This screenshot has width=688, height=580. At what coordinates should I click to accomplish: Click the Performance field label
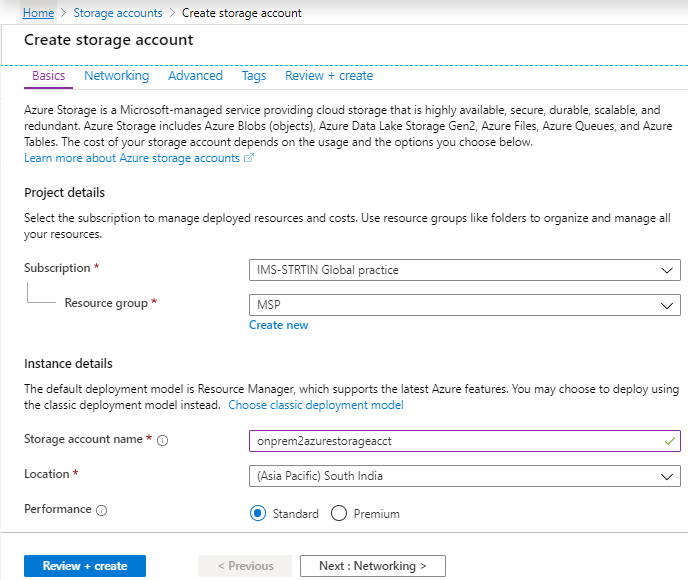57,509
